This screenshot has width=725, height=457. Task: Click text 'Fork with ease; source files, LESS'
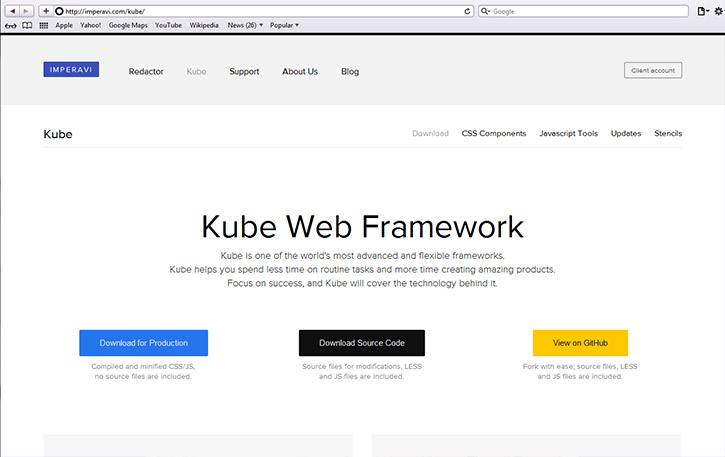[x=580, y=366]
